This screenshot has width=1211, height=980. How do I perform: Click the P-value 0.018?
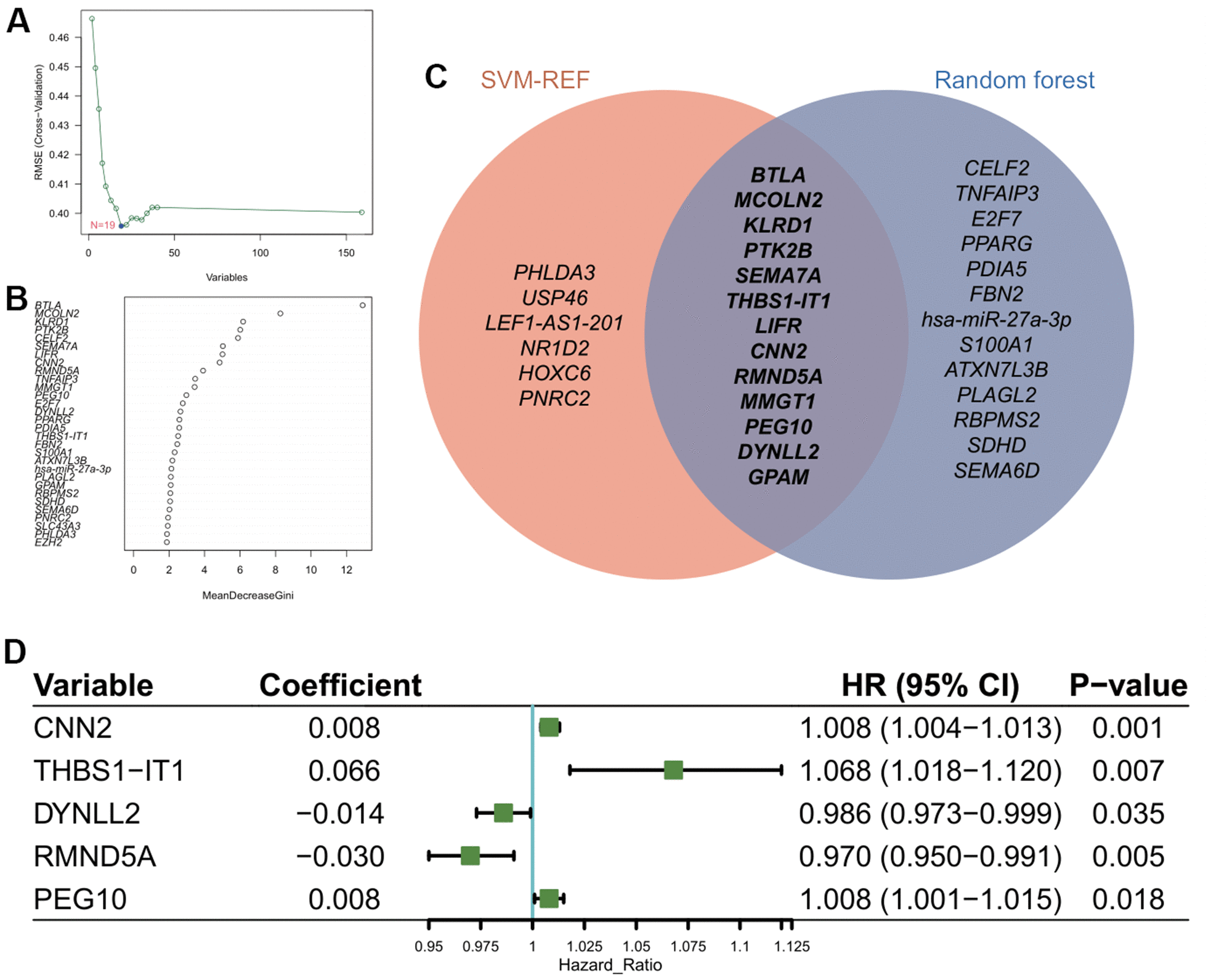[x=1128, y=899]
